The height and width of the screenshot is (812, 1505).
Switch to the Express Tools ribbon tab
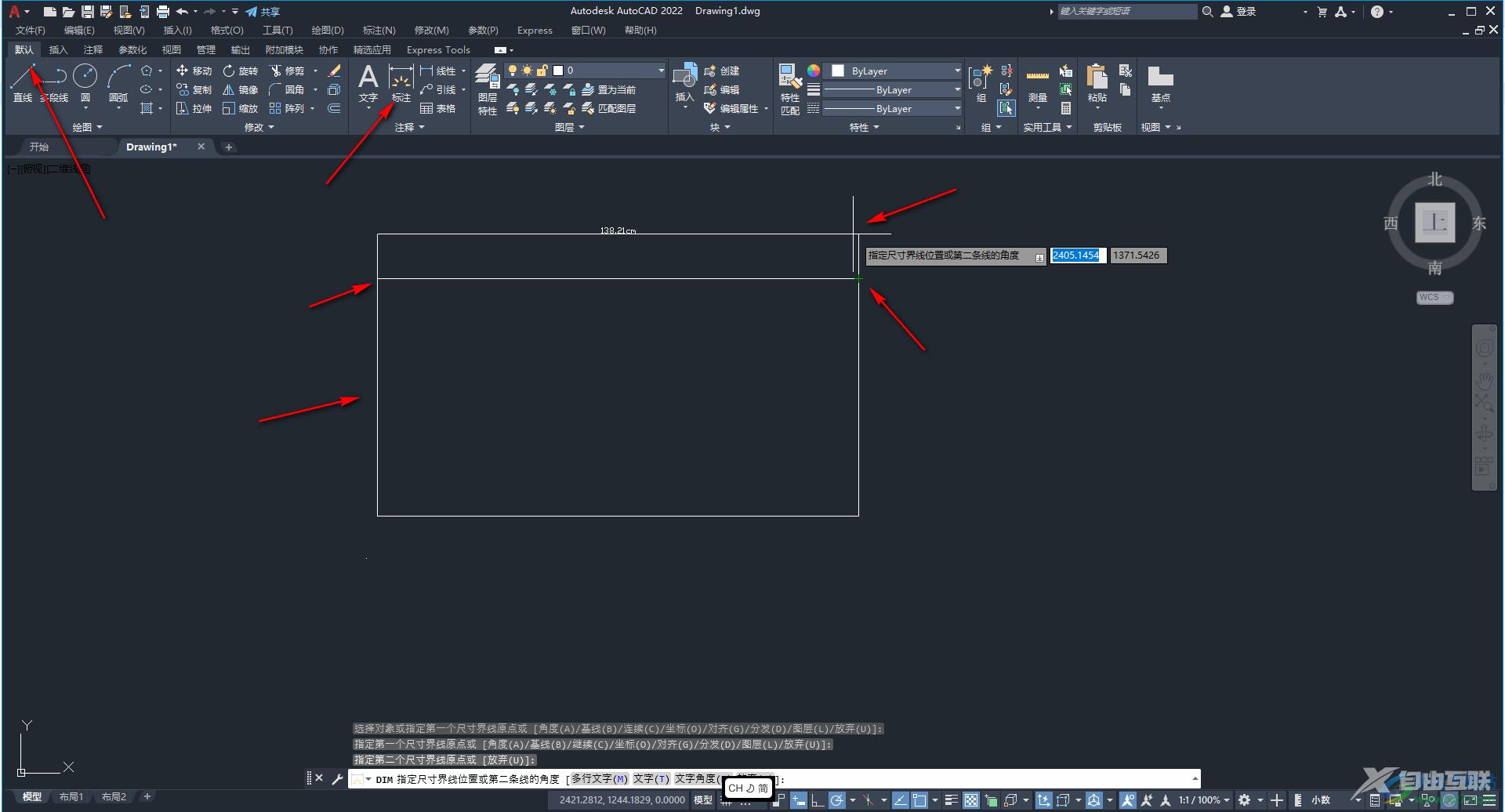pos(438,49)
